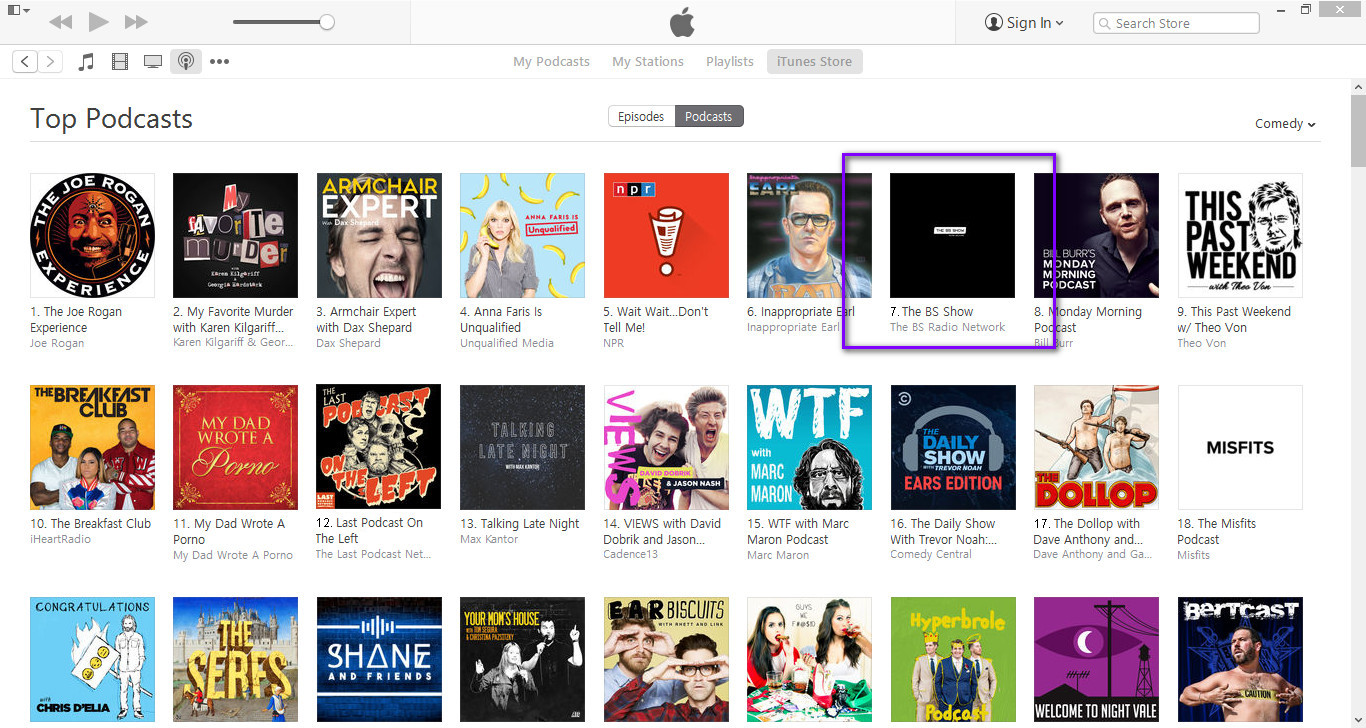Viewport: 1366px width, 728px height.
Task: Click the 'NPR' publisher name
Action: [x=615, y=343]
